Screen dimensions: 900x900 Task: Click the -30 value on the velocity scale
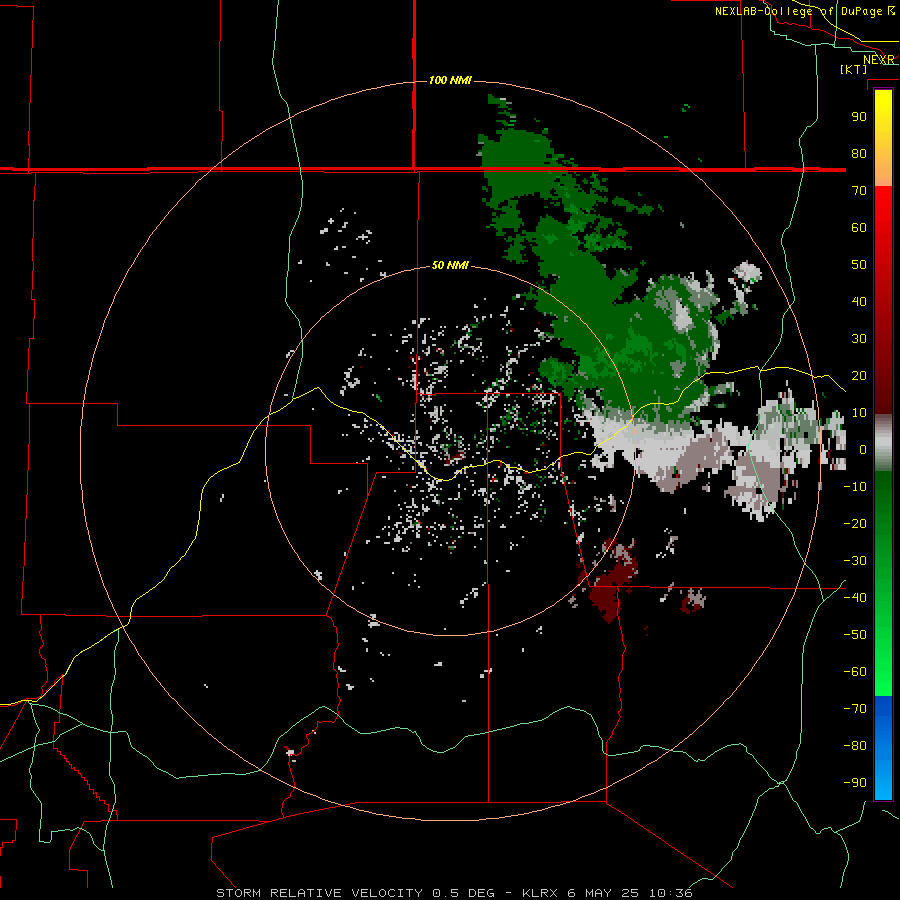(855, 561)
